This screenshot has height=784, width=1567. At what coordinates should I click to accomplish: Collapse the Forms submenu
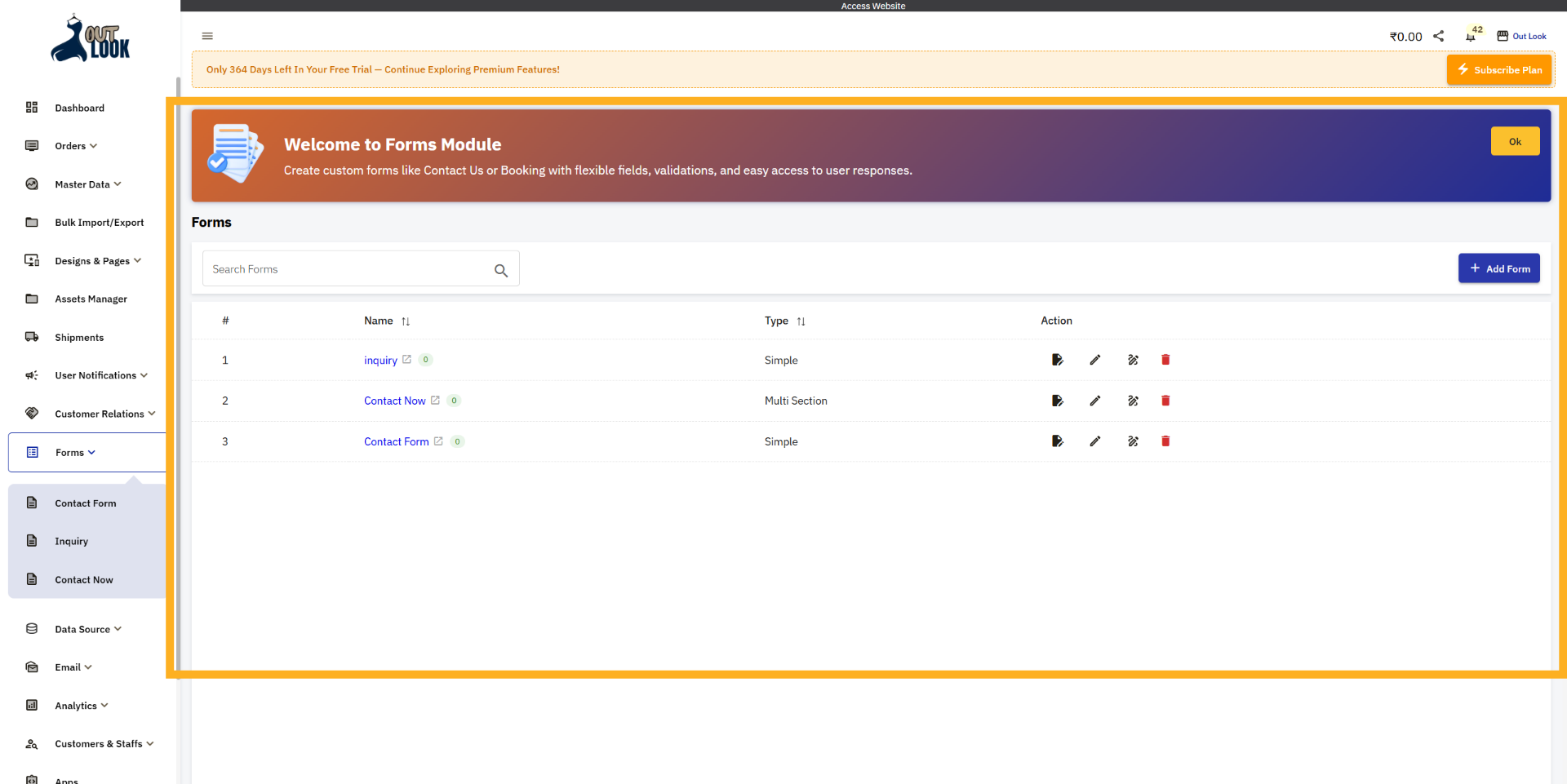pyautogui.click(x=73, y=452)
